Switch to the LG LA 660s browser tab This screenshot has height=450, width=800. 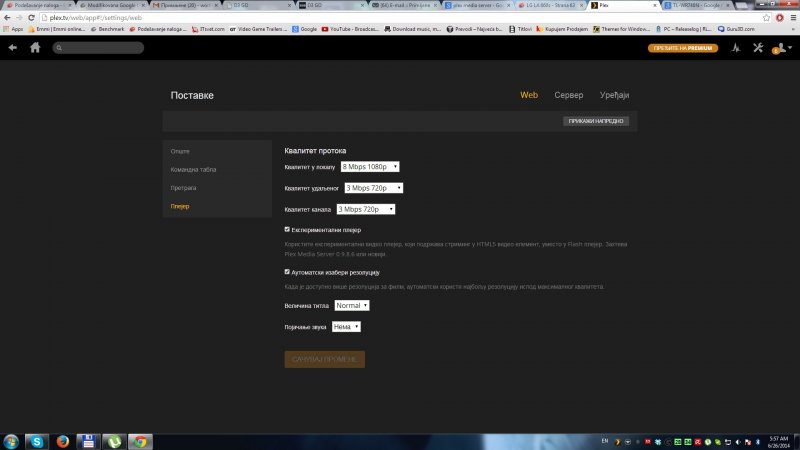pos(550,5)
